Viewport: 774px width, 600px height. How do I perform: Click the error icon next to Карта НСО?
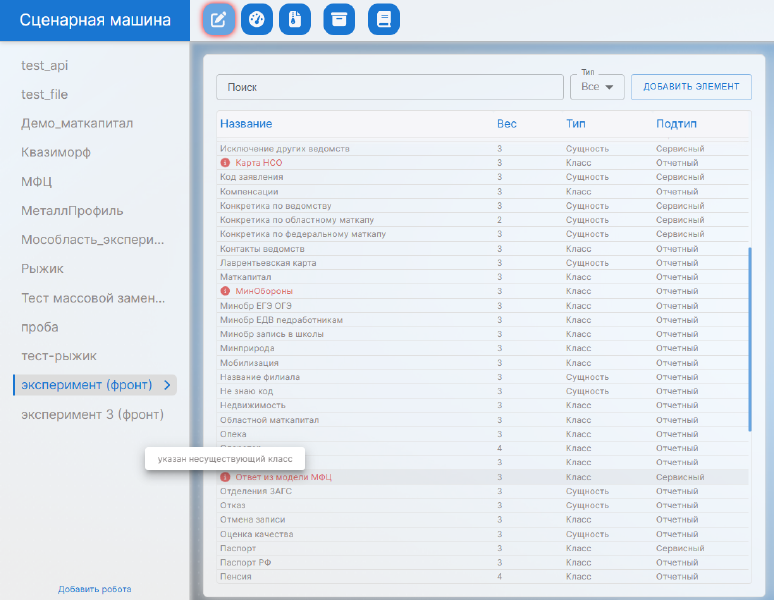click(225, 162)
